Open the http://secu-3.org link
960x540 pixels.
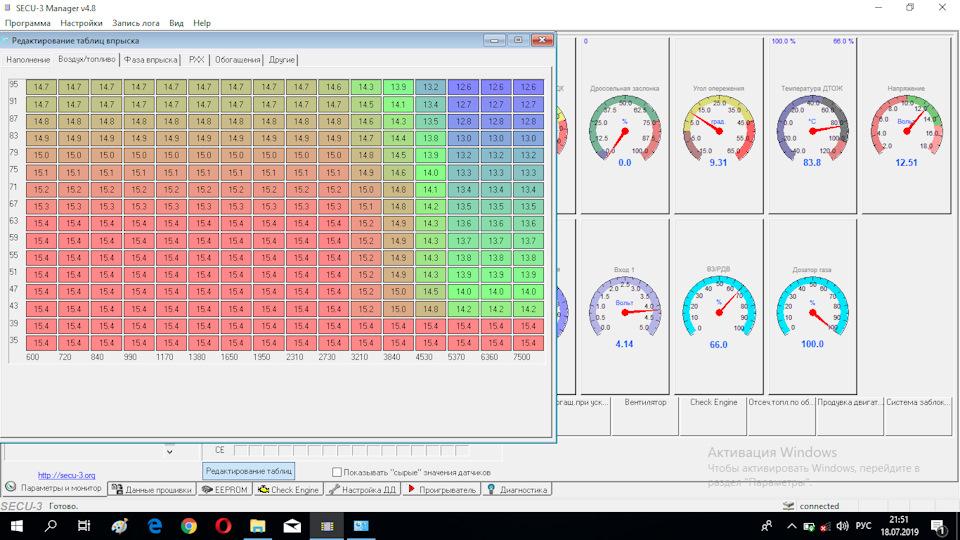tap(67, 475)
